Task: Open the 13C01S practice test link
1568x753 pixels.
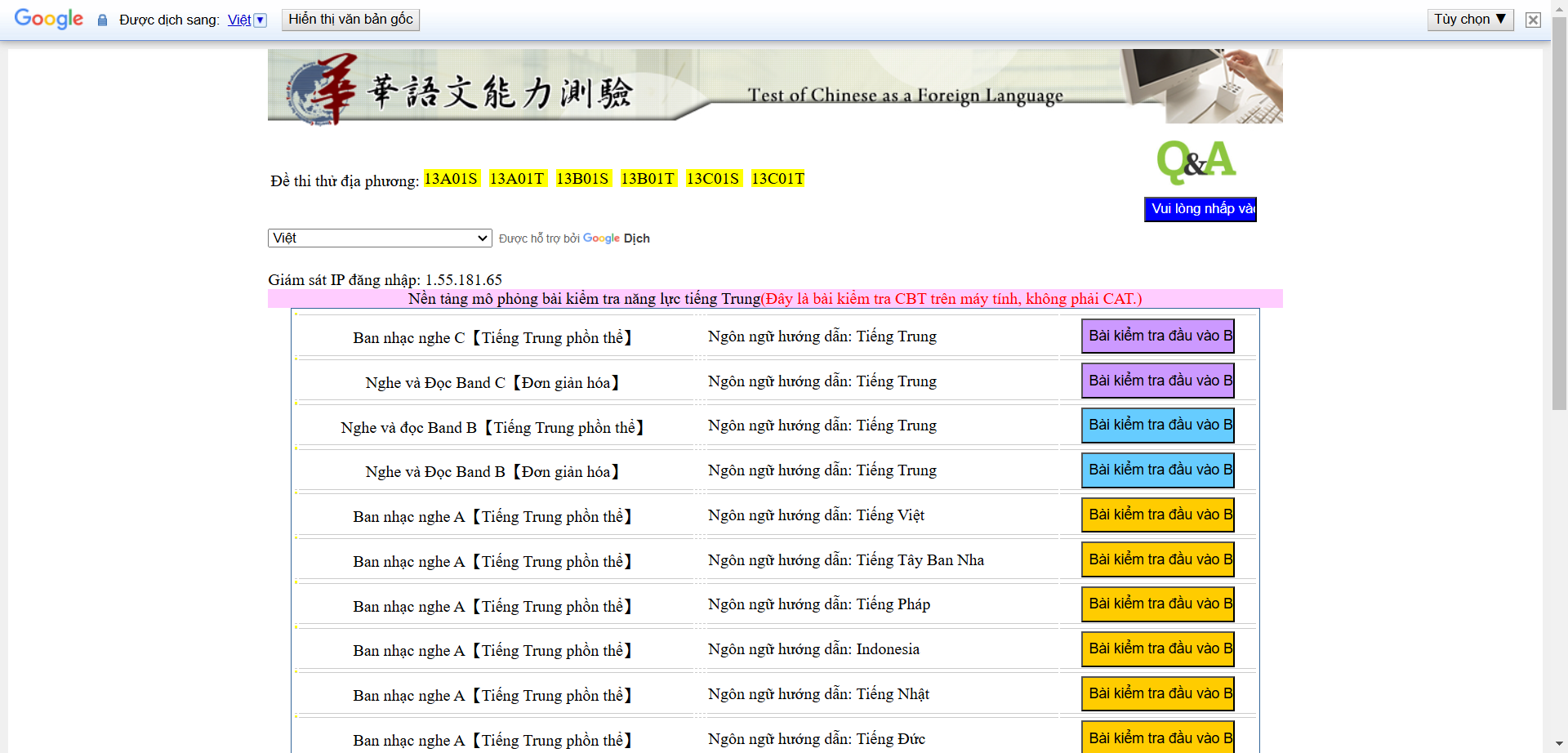Action: 713,179
